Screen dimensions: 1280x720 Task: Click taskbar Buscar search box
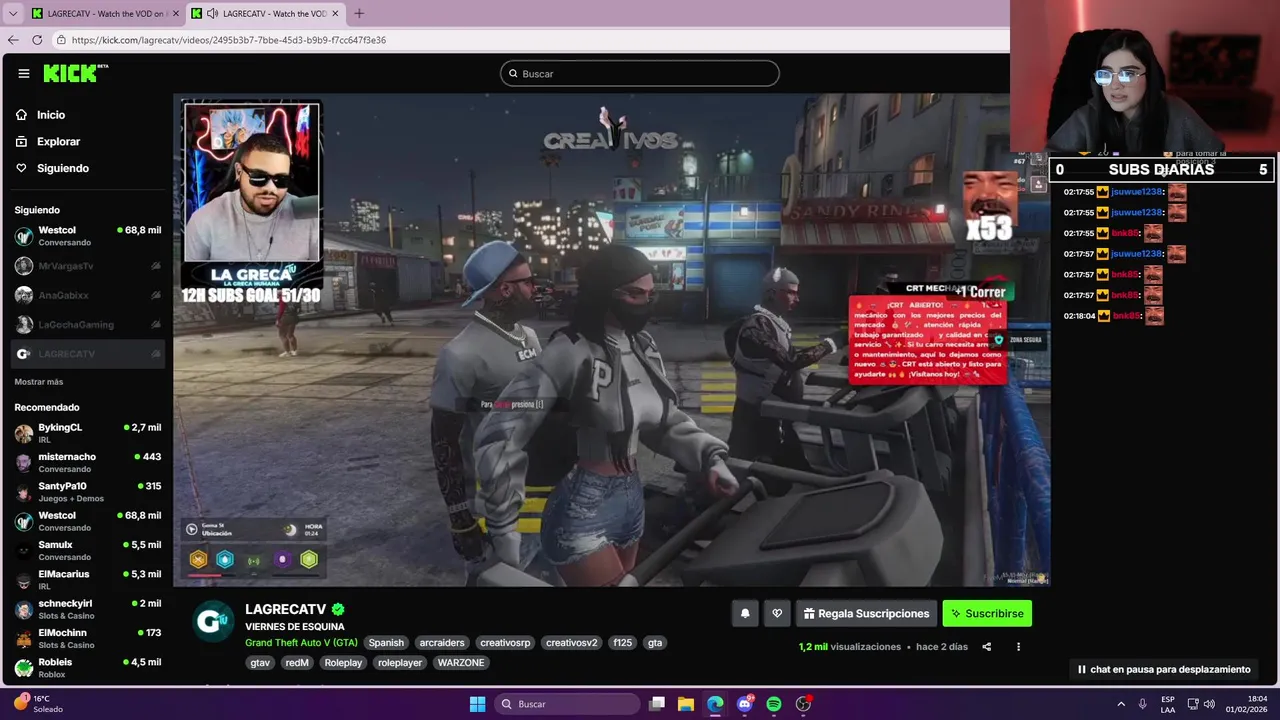click(x=568, y=704)
